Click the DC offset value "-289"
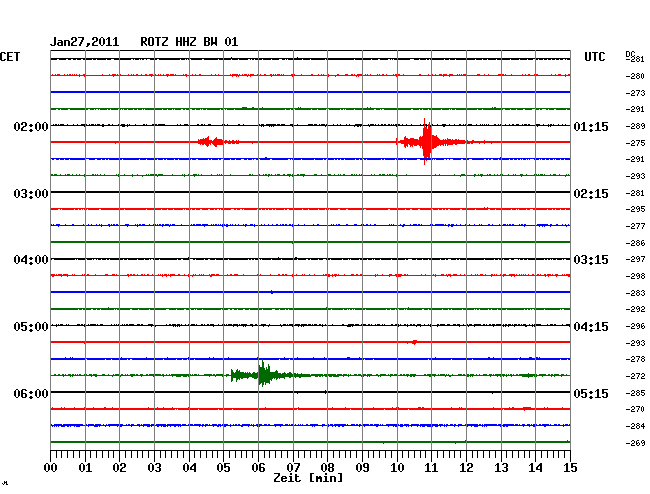 click(635, 126)
